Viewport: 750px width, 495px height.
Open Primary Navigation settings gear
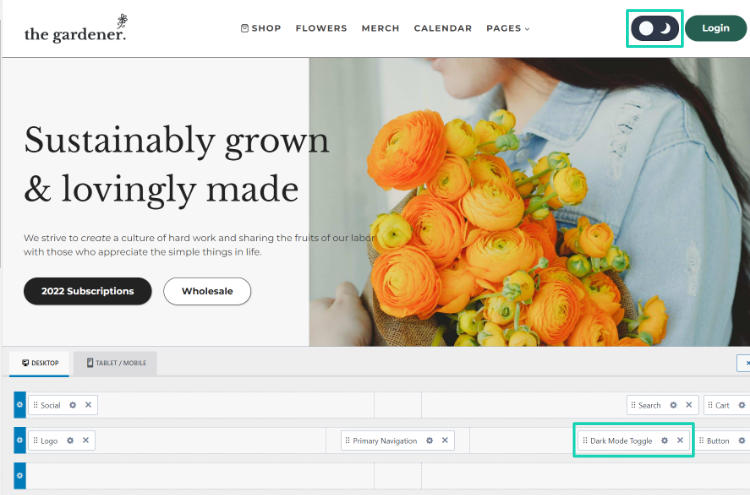click(x=429, y=440)
